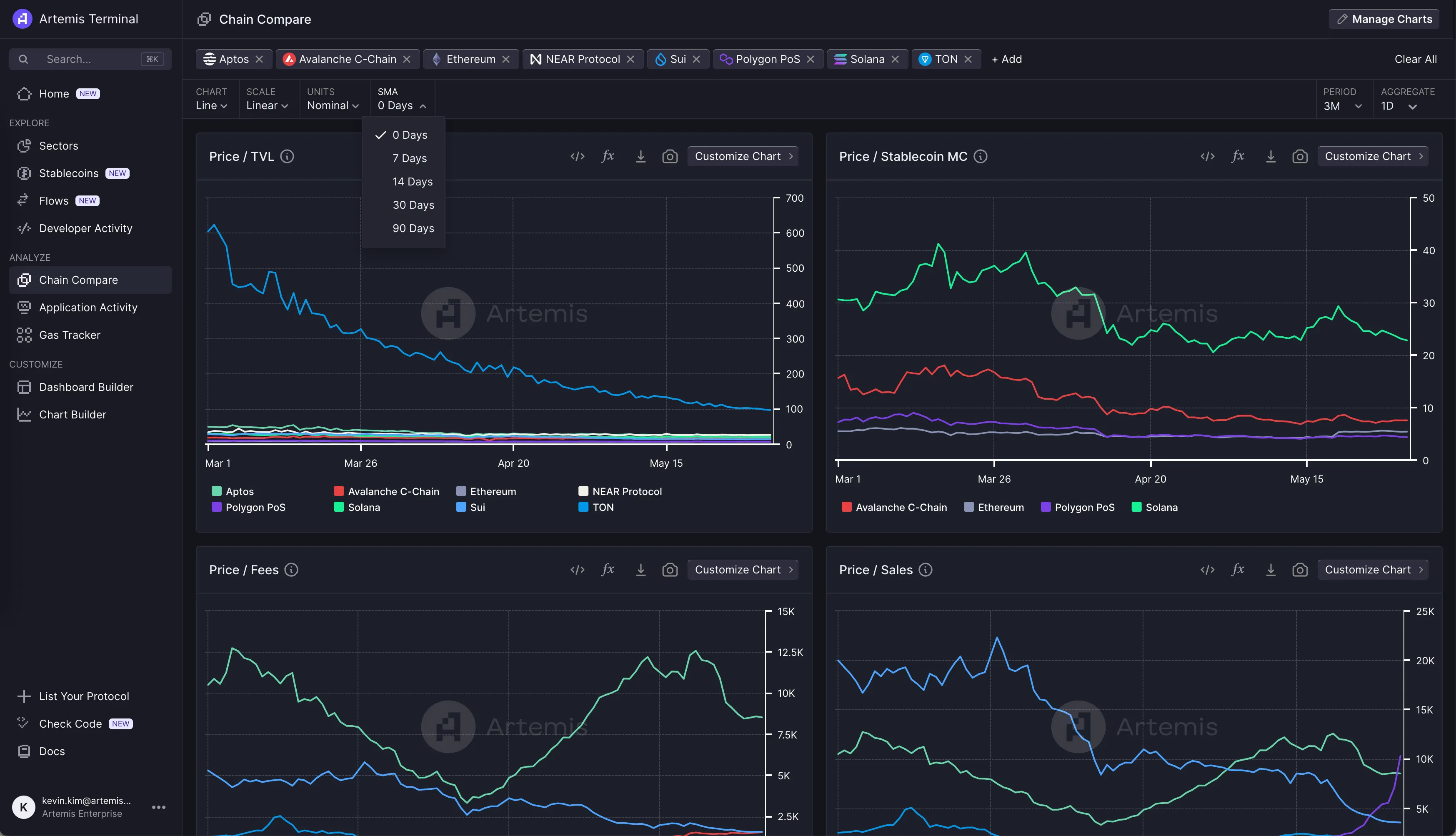Click the info icon next to Price / TVL
This screenshot has height=836, width=1456.
tap(287, 156)
